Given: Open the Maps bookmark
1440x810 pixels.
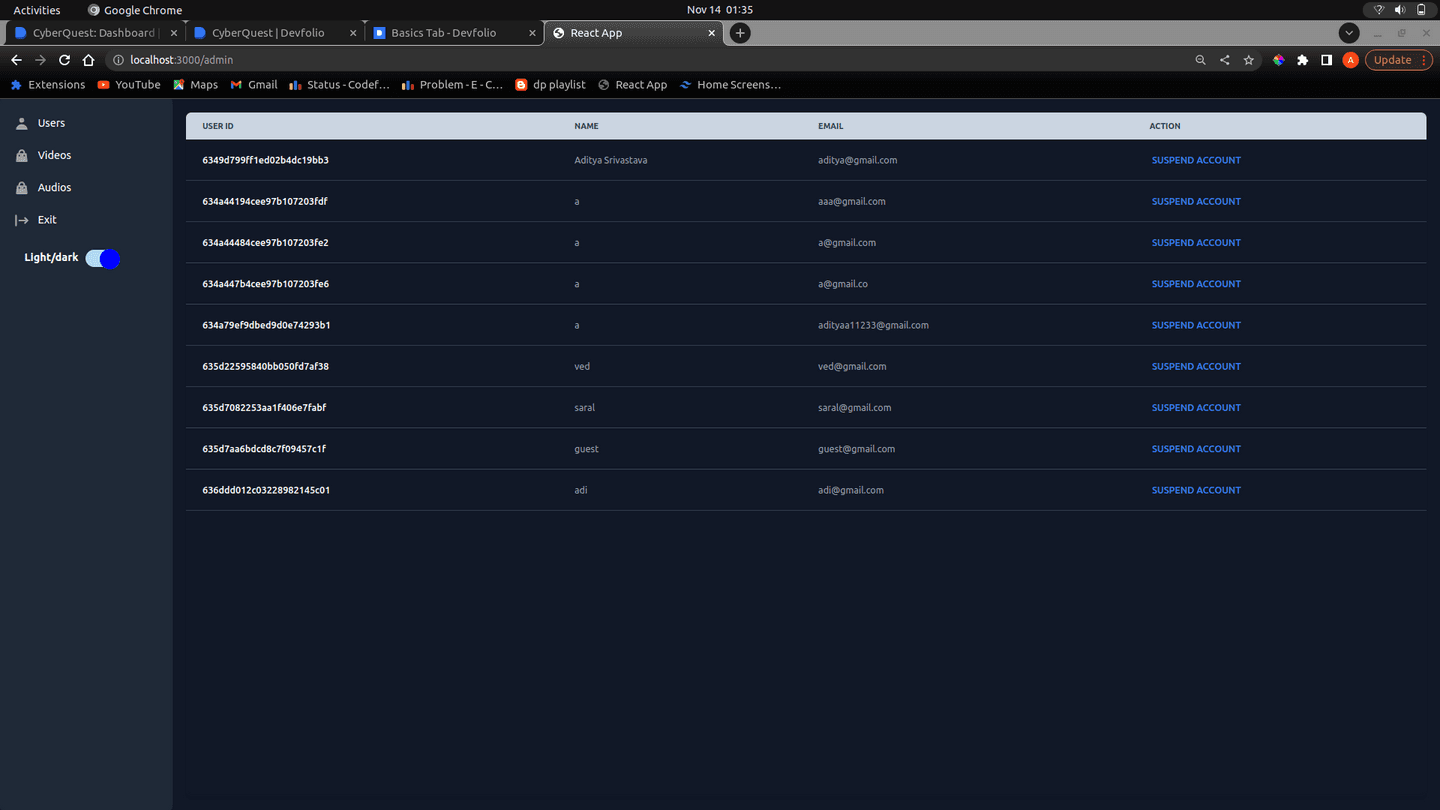Looking at the screenshot, I should pos(195,85).
